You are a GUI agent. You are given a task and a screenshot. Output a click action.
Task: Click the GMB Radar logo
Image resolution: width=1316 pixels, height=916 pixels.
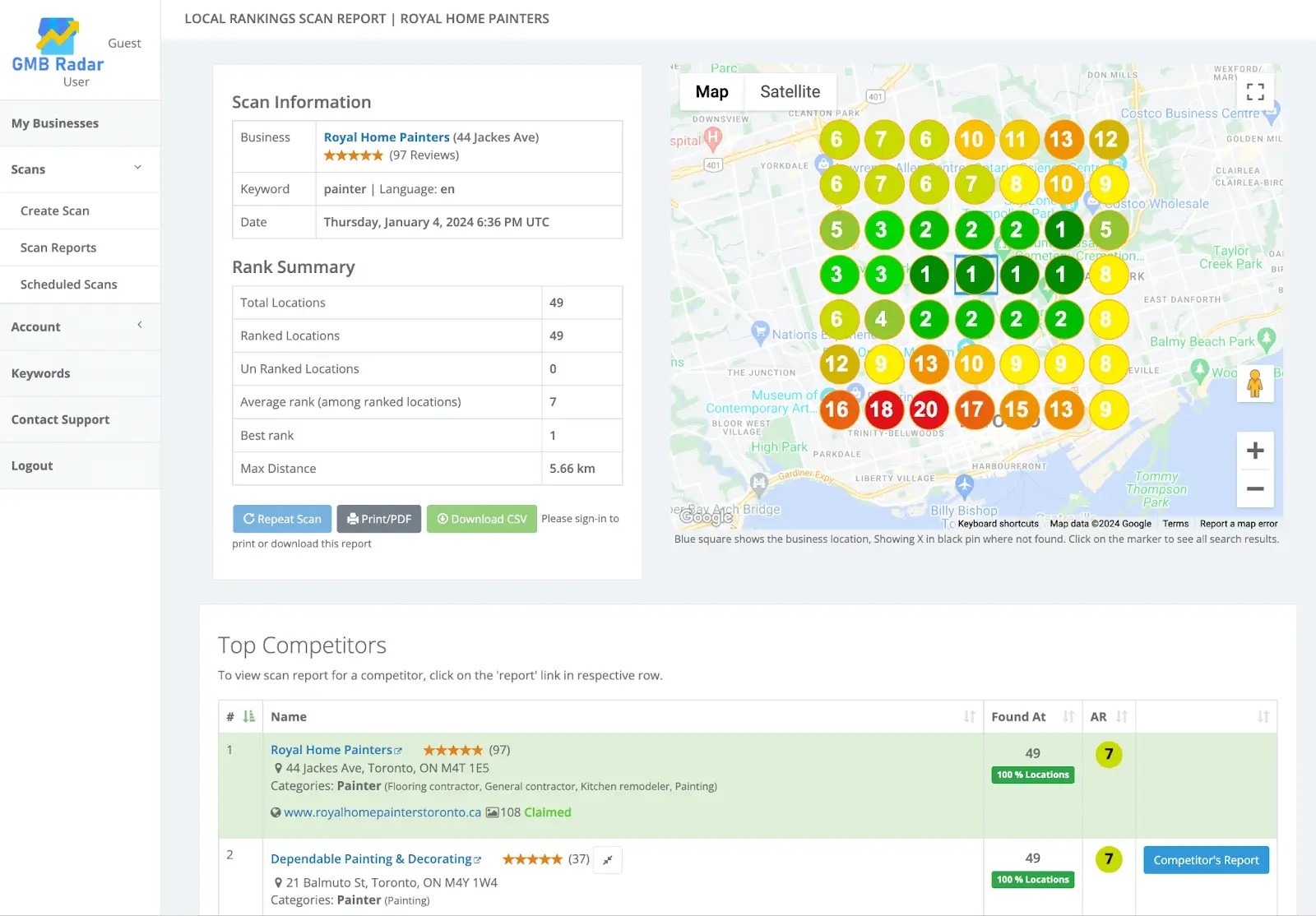[x=58, y=45]
